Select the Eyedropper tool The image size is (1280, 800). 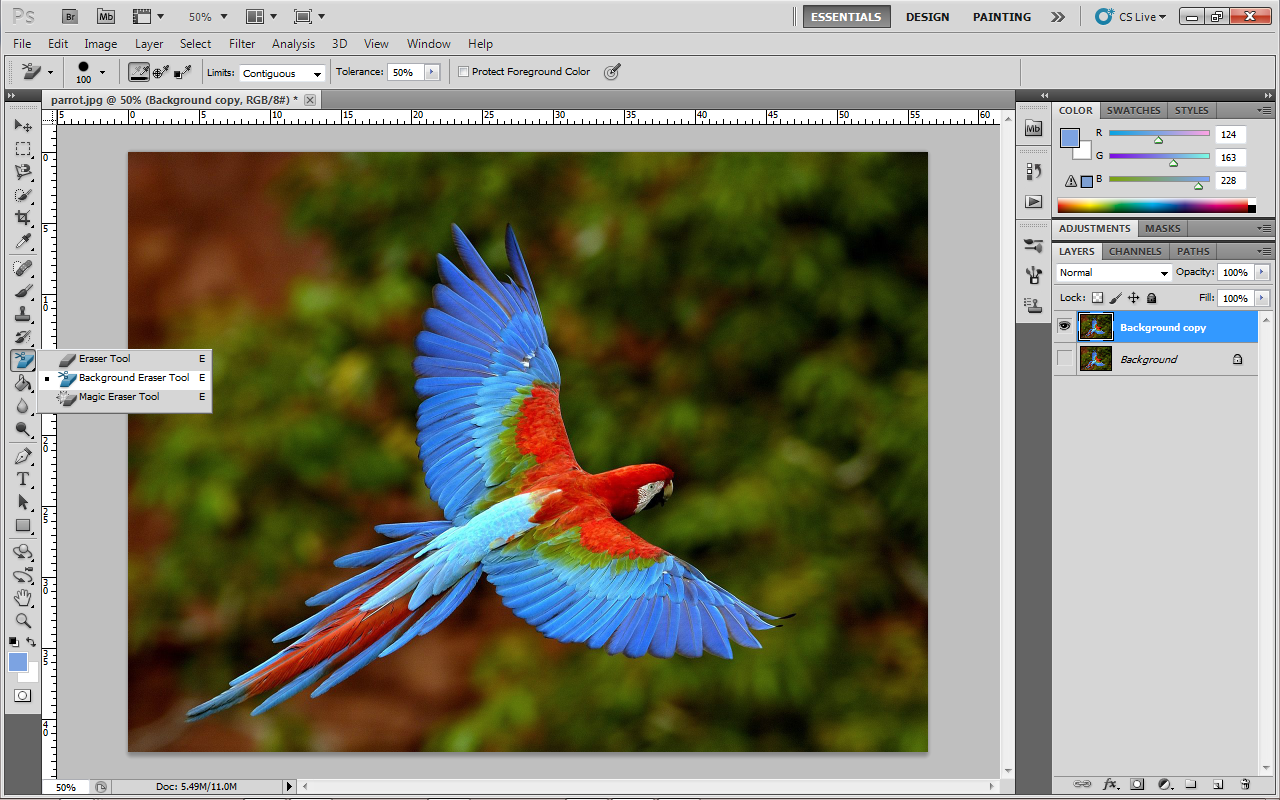[23, 241]
